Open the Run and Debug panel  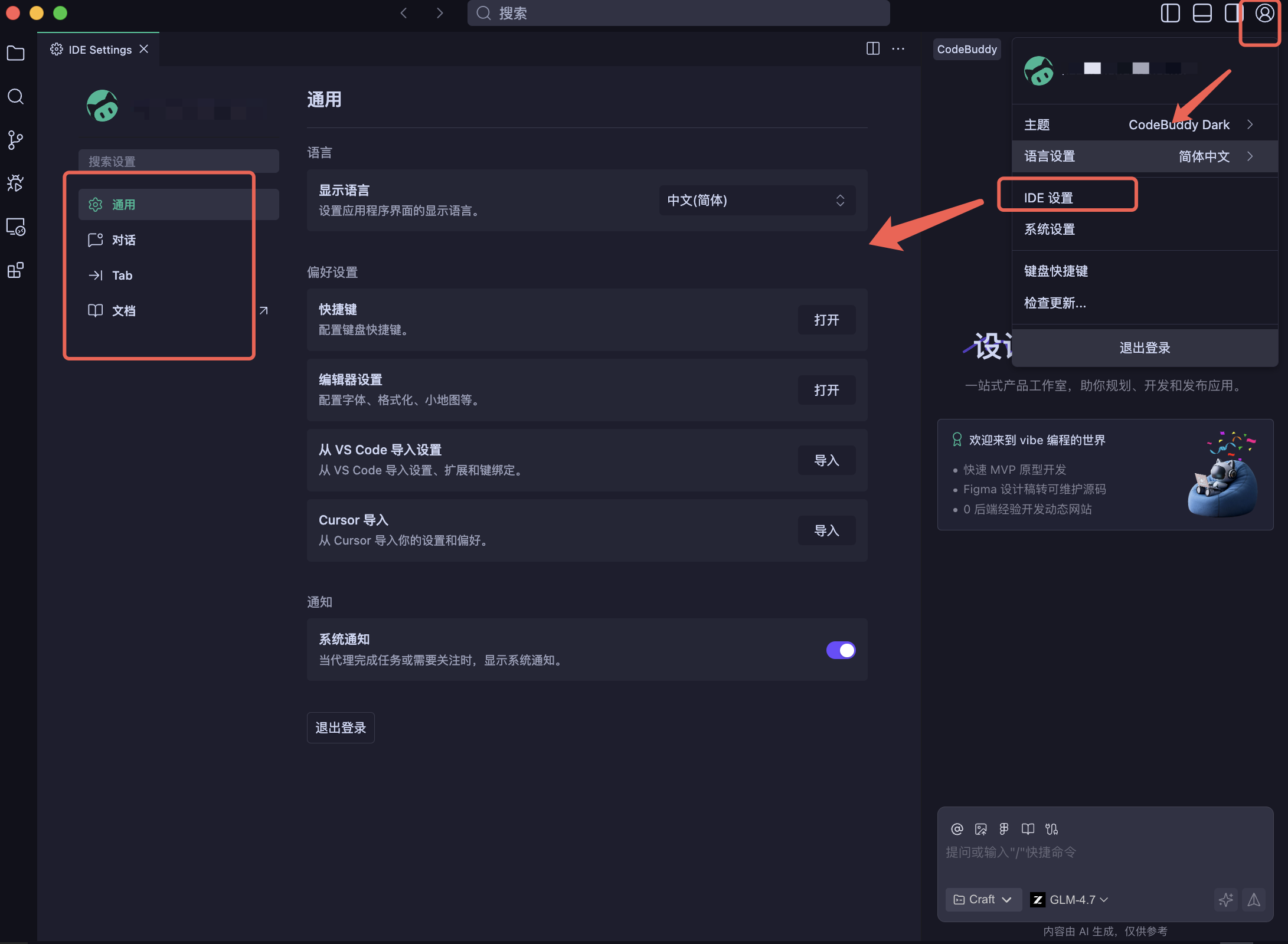tap(15, 183)
